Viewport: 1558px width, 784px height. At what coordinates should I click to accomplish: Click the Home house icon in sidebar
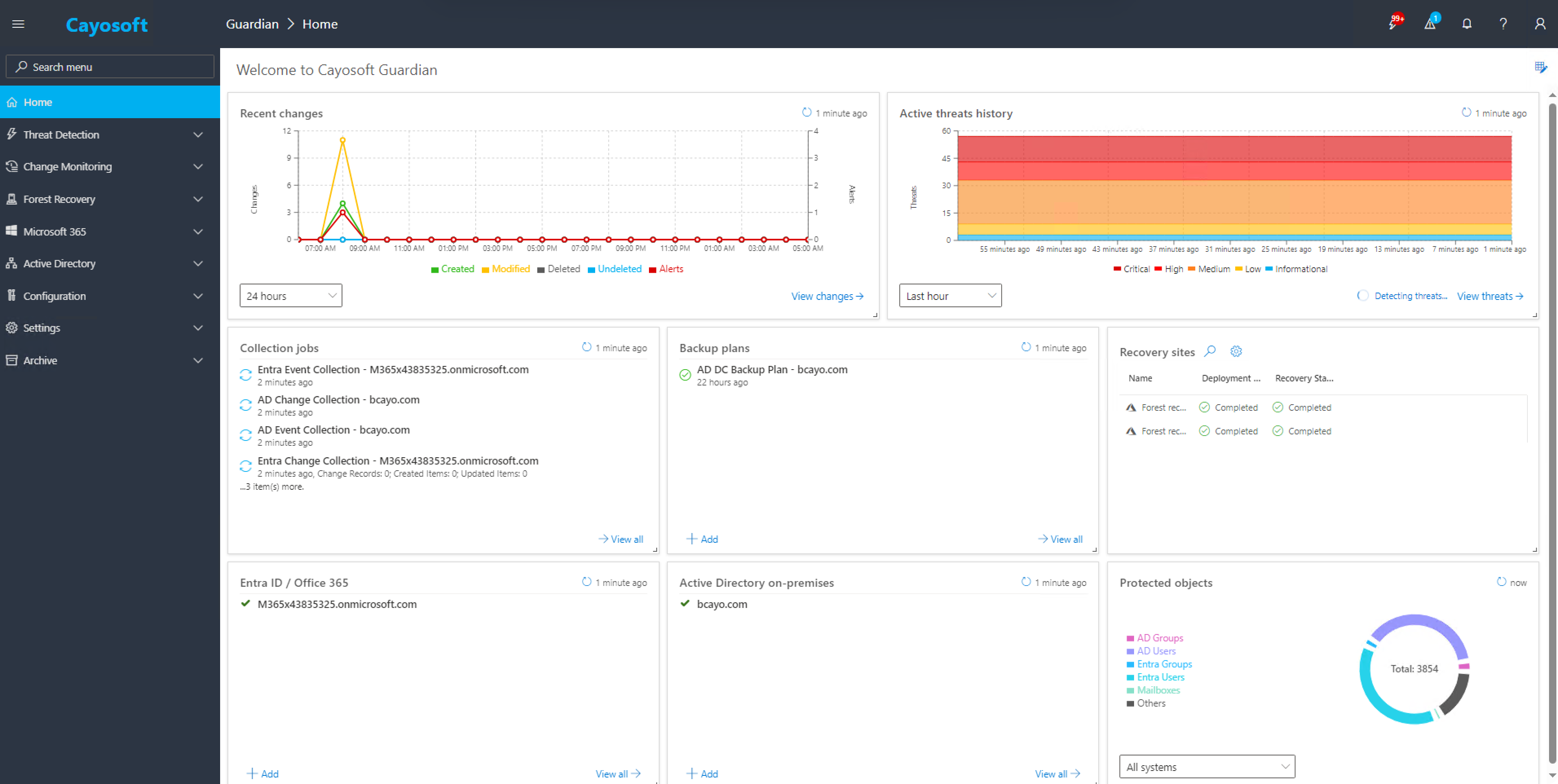click(11, 102)
